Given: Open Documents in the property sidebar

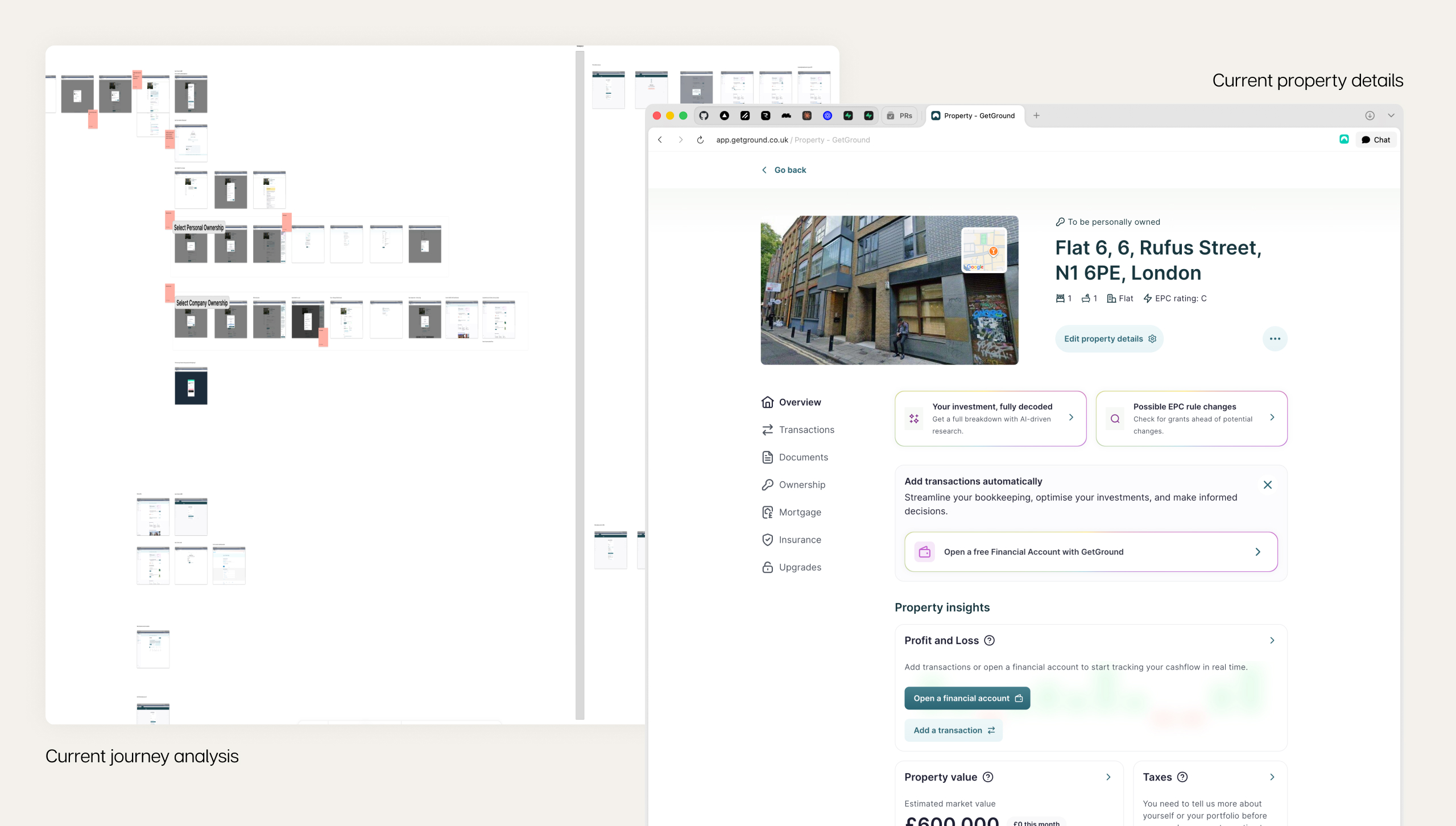Looking at the screenshot, I should click(x=795, y=457).
